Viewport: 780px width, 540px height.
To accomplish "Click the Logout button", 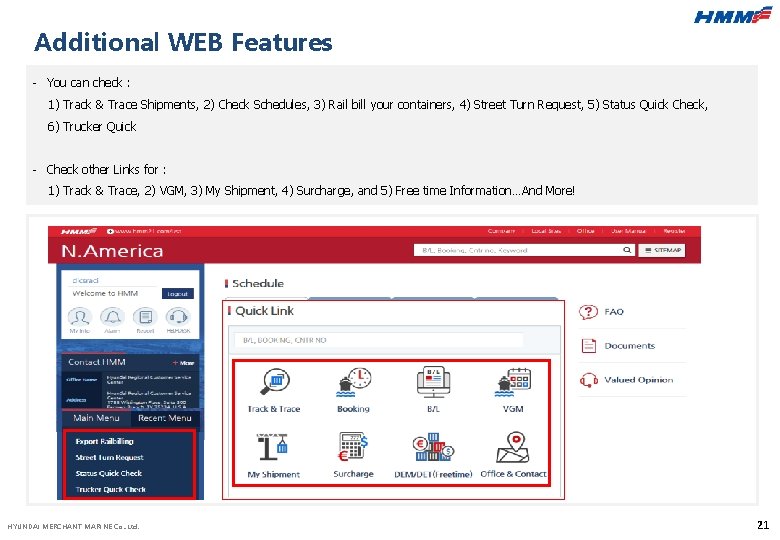I will click(178, 294).
